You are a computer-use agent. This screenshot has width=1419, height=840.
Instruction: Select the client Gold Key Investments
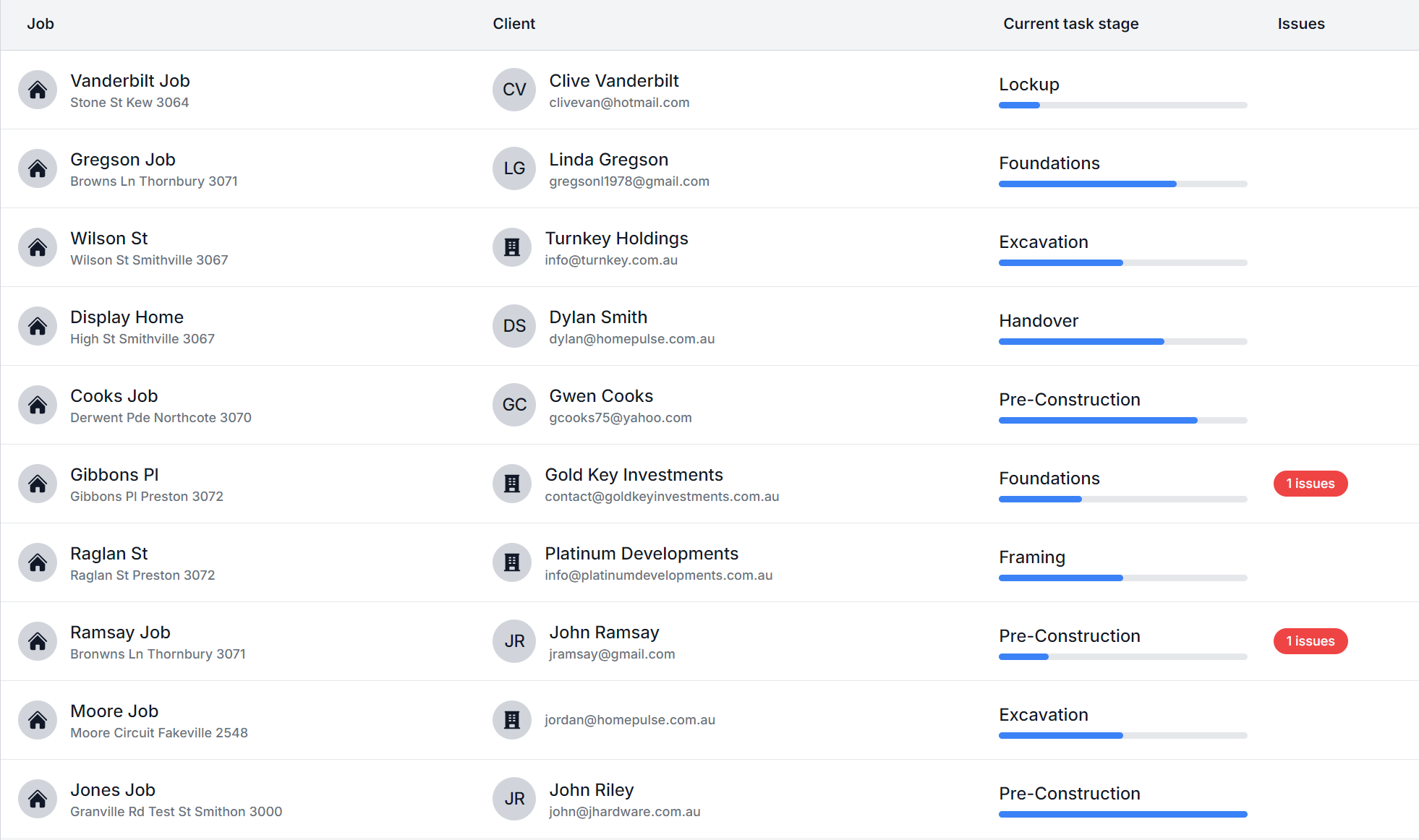click(x=634, y=475)
